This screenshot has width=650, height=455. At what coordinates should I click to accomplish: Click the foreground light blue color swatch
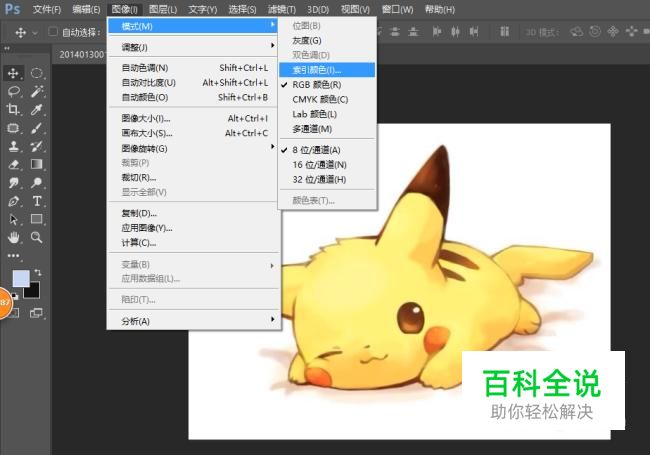[20, 277]
